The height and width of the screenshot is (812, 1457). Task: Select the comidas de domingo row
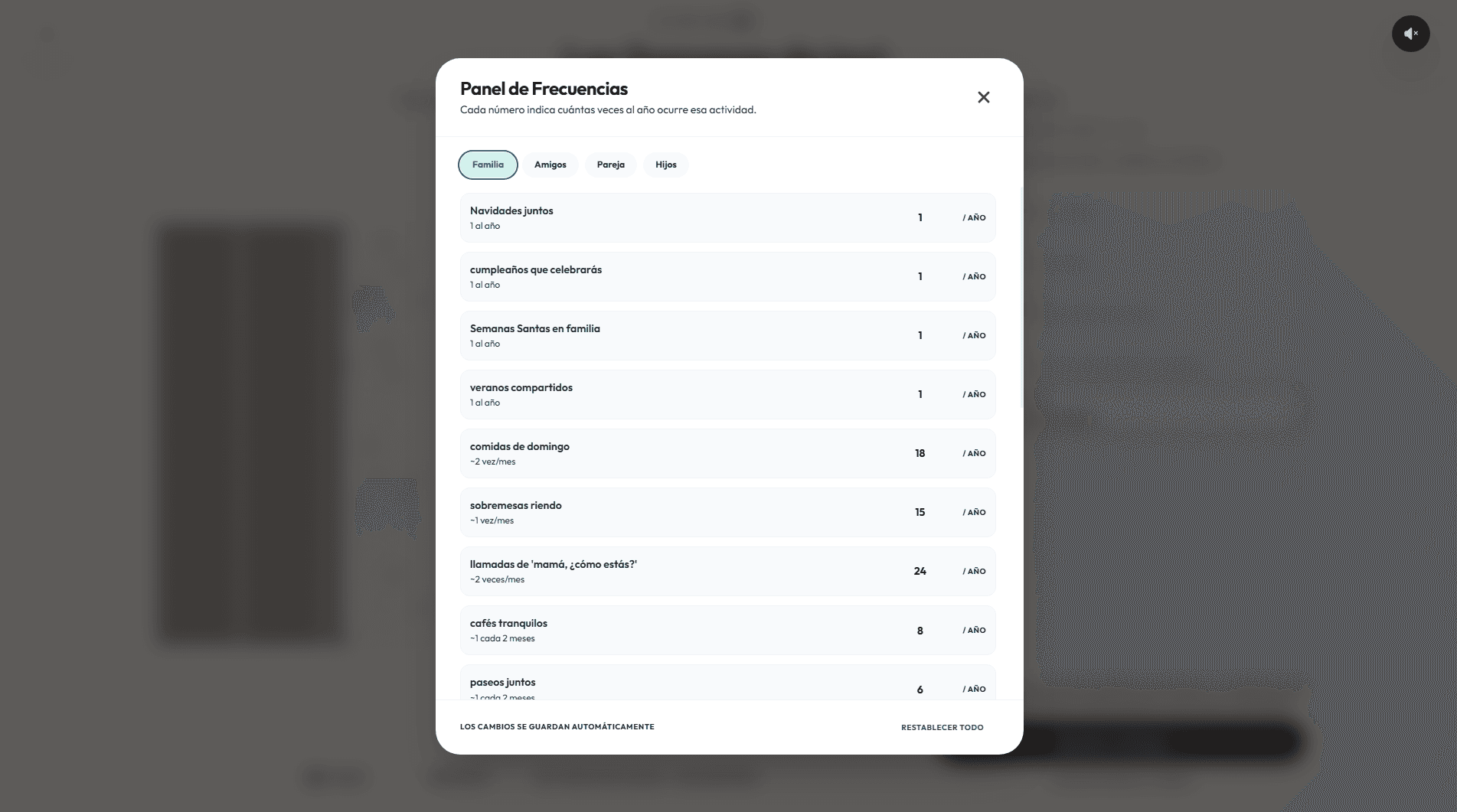click(x=727, y=453)
